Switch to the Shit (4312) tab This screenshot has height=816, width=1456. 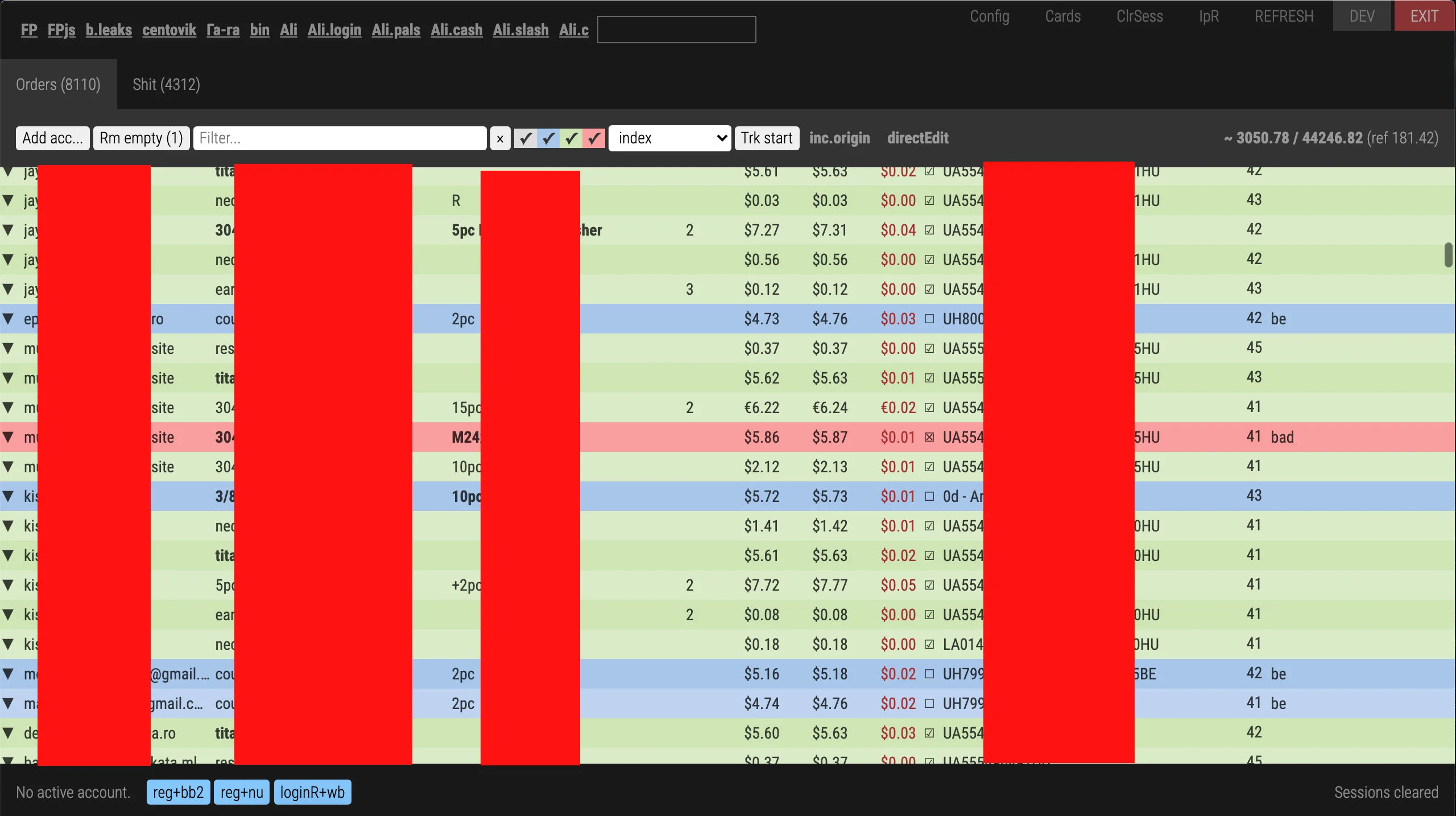click(x=166, y=85)
